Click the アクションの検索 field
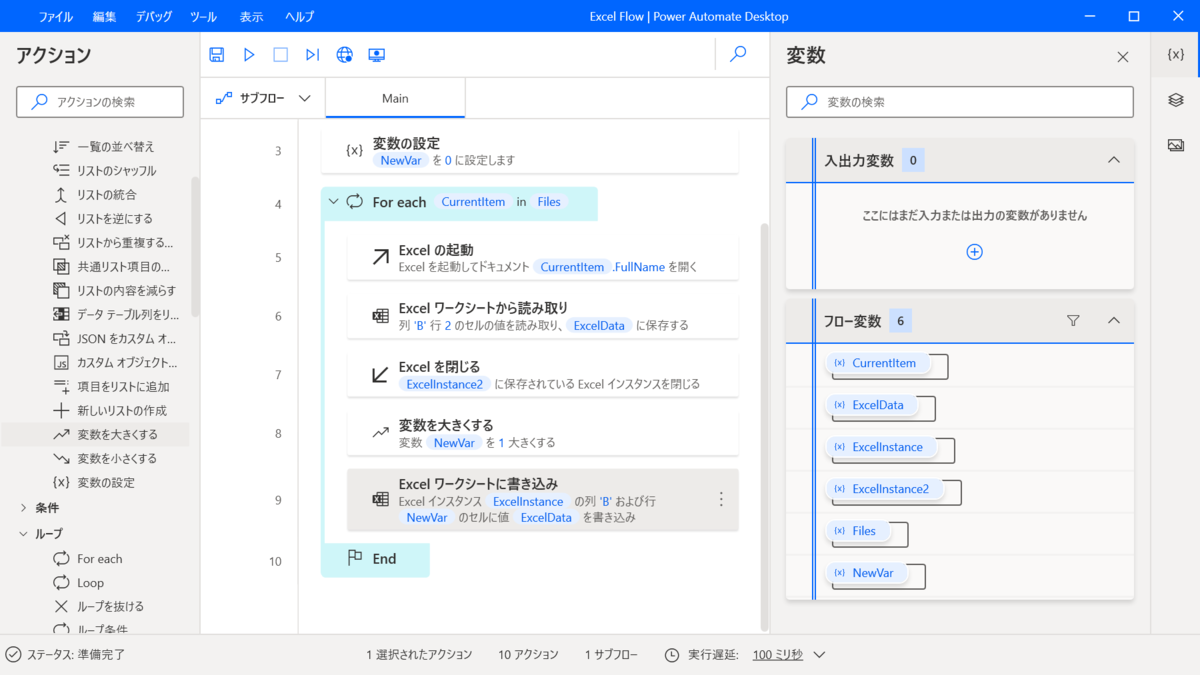This screenshot has height=675, width=1200. click(x=100, y=102)
